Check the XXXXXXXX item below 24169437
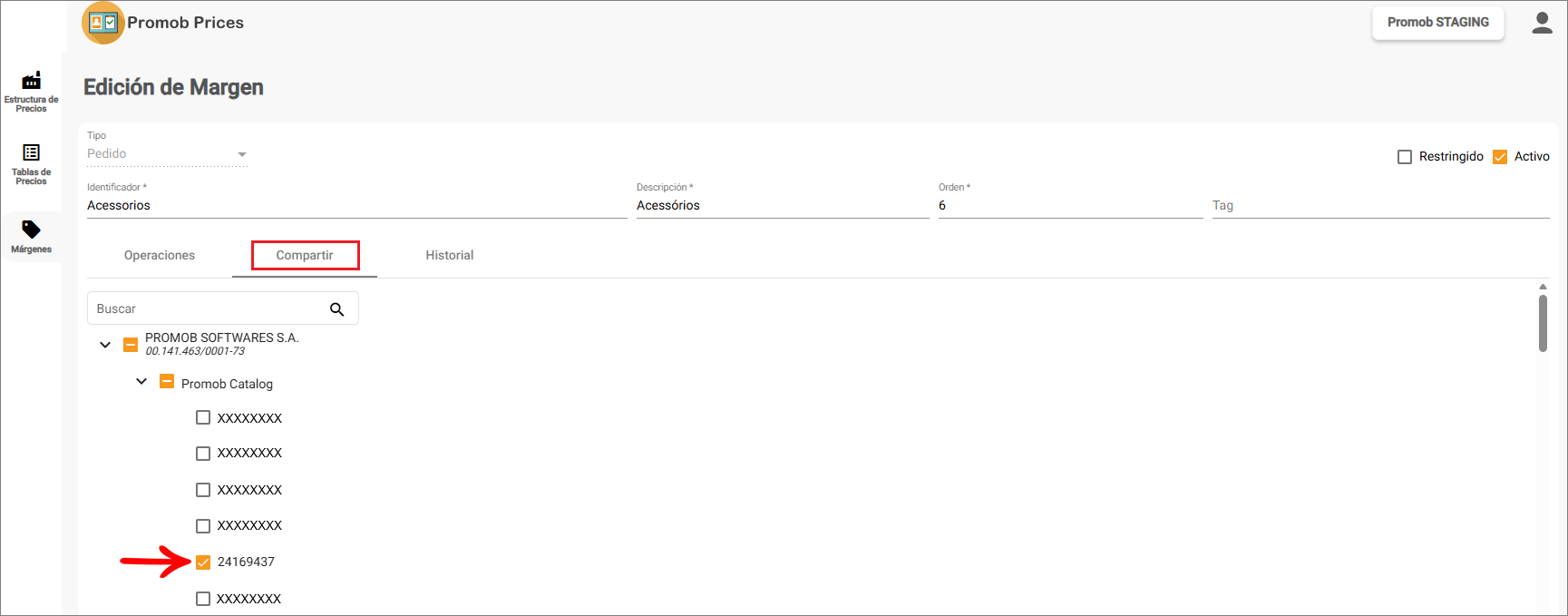The height and width of the screenshot is (616, 1568). pyautogui.click(x=203, y=599)
